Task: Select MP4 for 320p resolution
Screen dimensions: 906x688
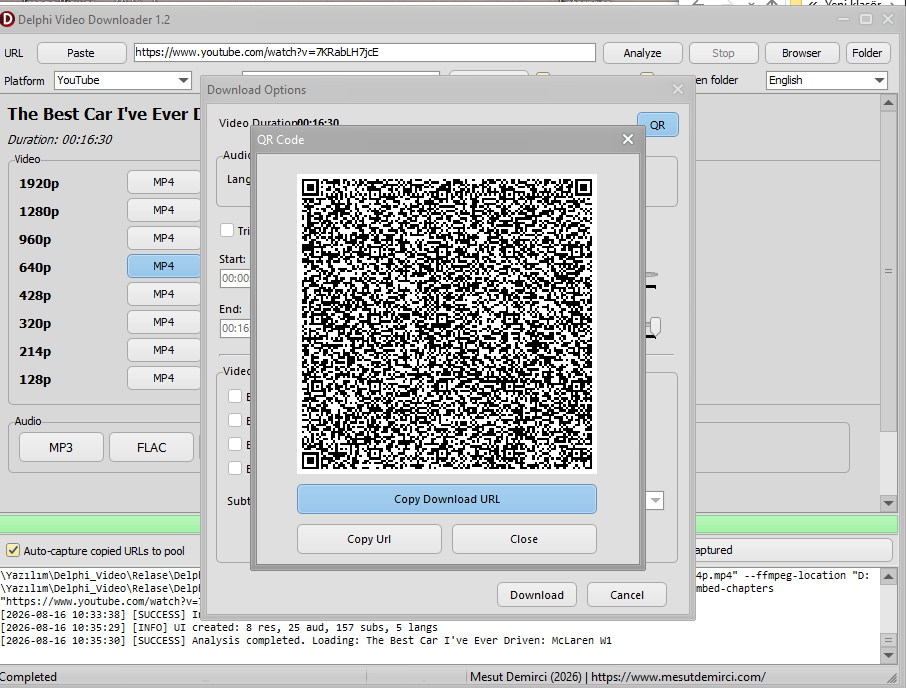Action: [x=164, y=322]
